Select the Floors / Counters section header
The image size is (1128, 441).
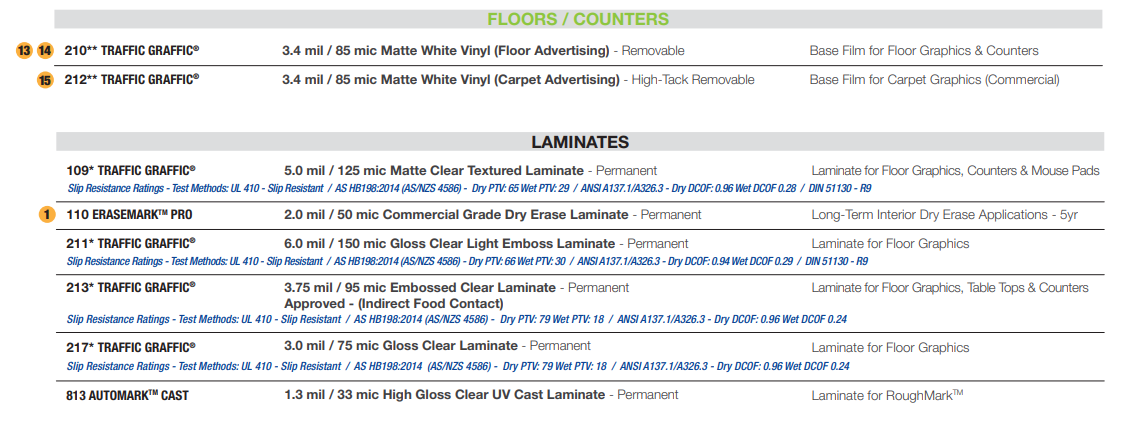point(578,19)
